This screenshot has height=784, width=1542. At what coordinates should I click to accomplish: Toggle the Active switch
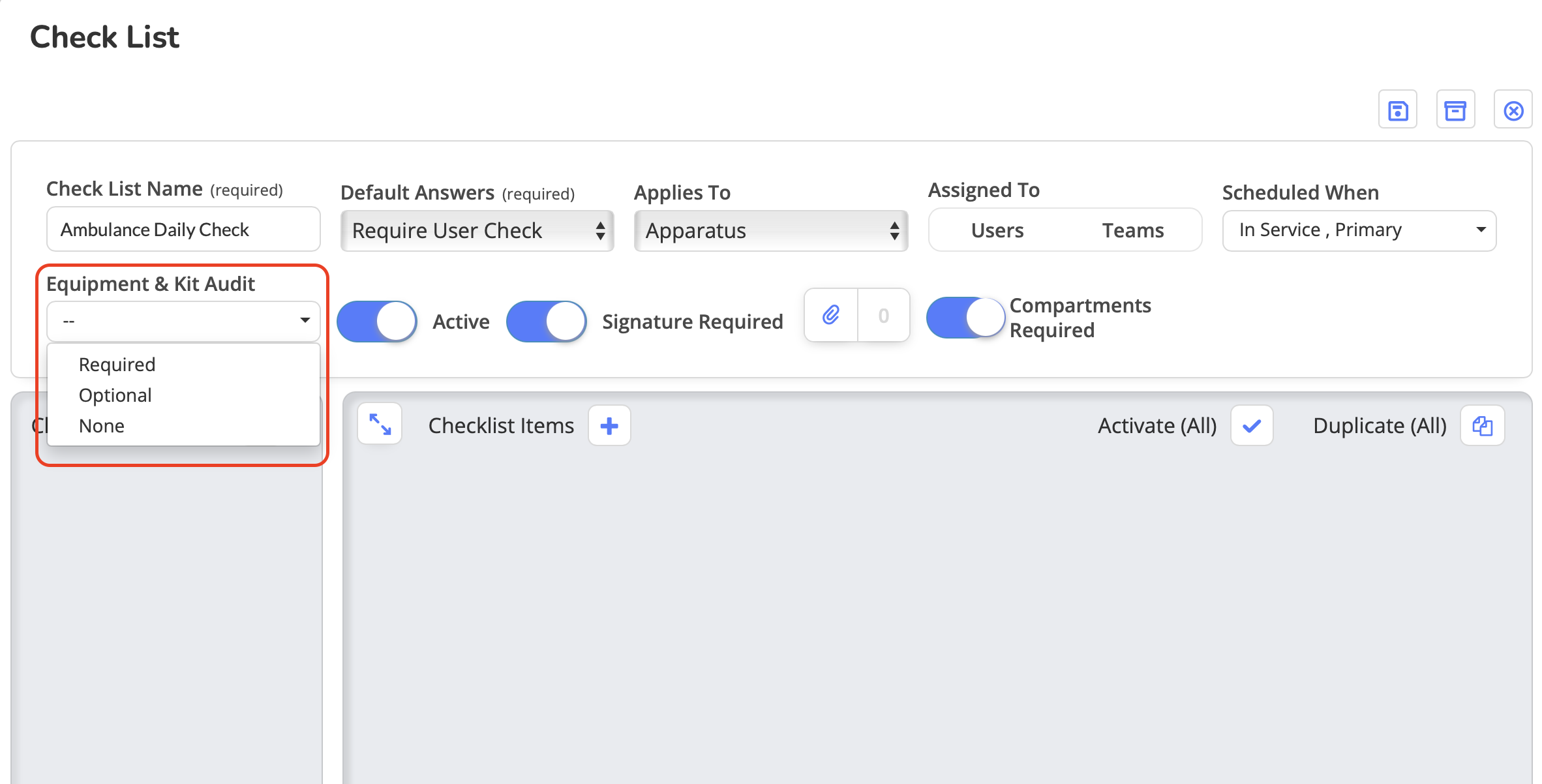pos(377,322)
